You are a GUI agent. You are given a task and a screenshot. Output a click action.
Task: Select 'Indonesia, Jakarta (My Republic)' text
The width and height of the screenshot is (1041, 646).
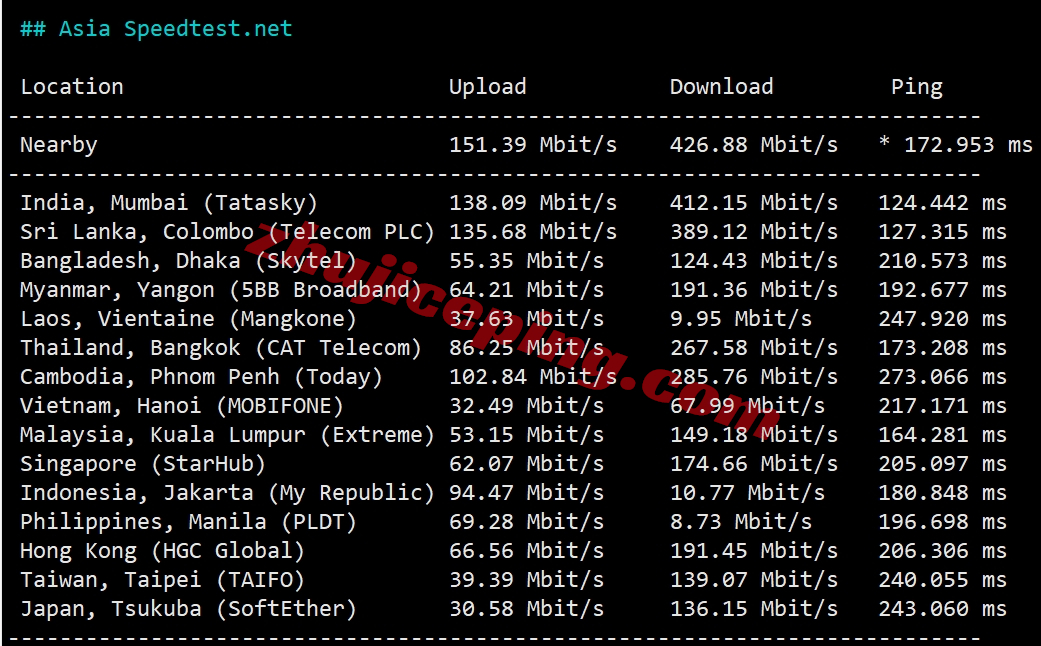227,493
